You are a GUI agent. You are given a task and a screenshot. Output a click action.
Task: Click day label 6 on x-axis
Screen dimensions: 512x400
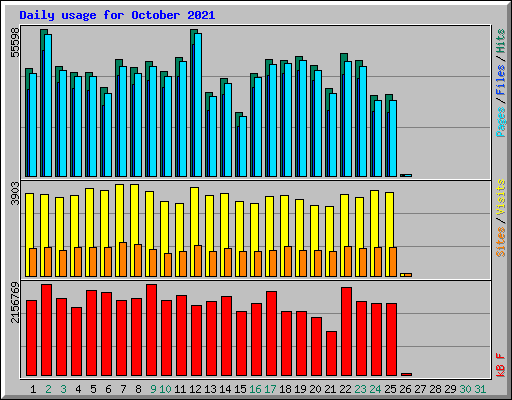[x=108, y=389]
